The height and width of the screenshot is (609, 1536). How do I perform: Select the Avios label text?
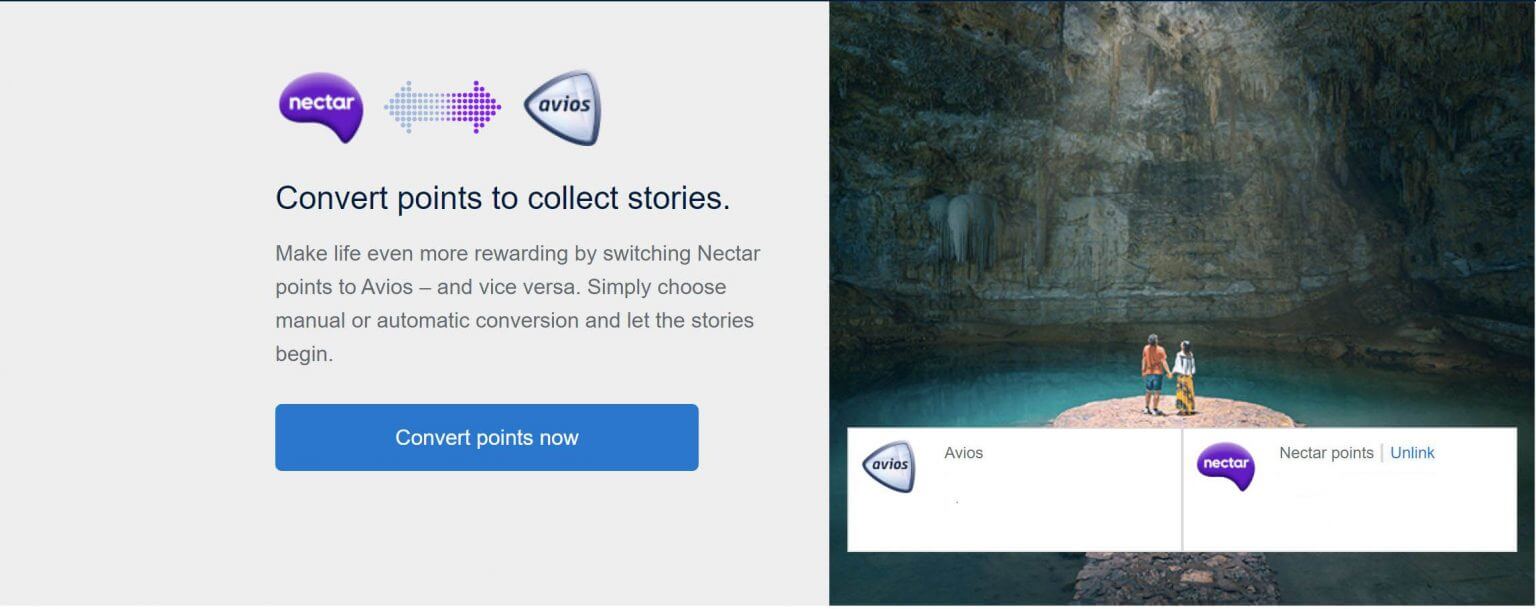coord(963,452)
